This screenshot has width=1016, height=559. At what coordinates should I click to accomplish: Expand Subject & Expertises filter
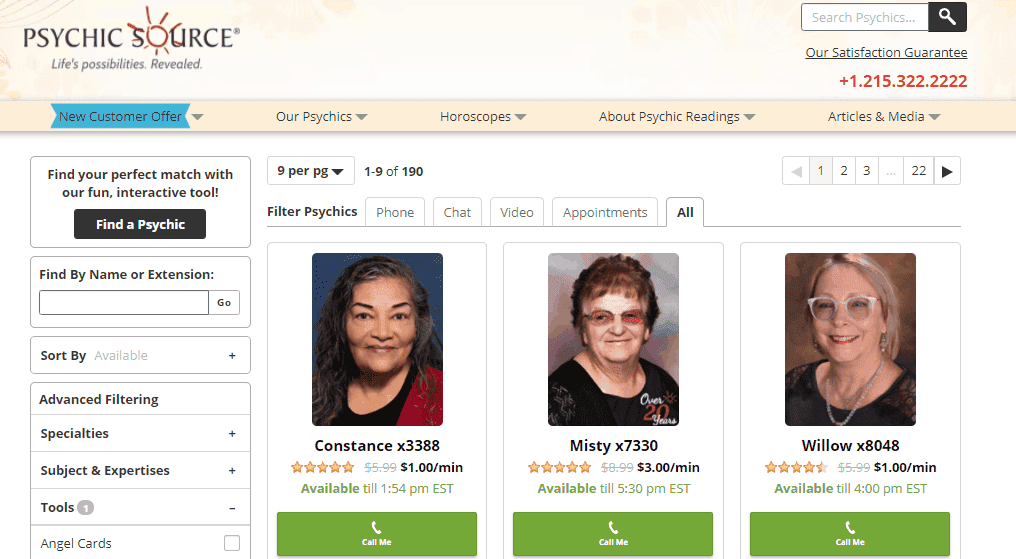232,470
